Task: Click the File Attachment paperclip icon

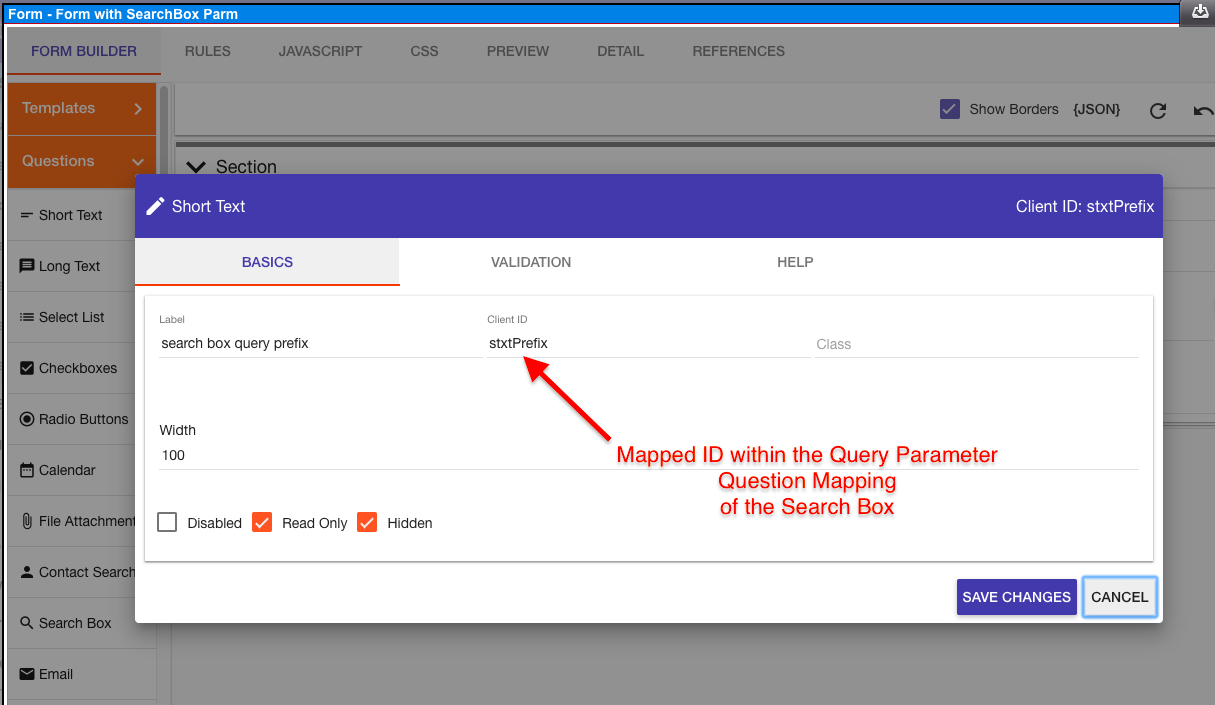Action: pyautogui.click(x=27, y=521)
